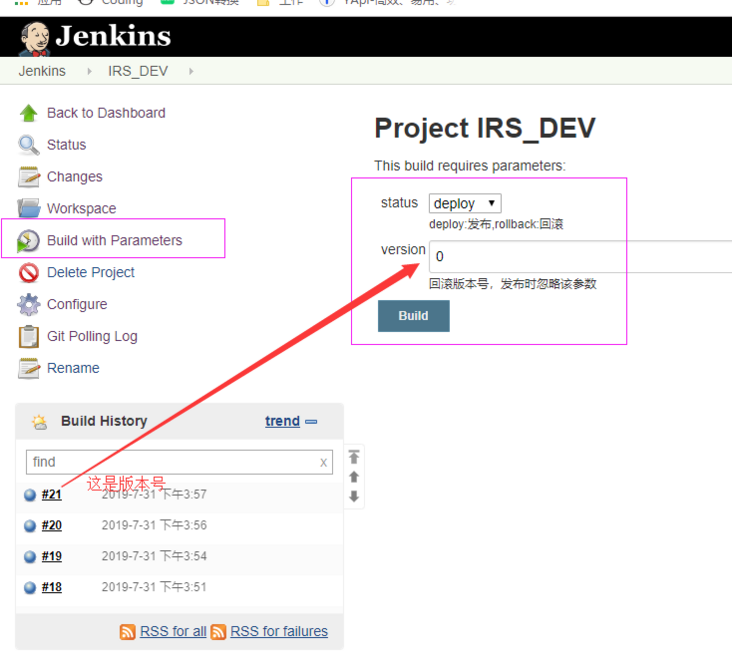
Task: Select Build with Parameters in the sidebar
Action: pos(114,240)
